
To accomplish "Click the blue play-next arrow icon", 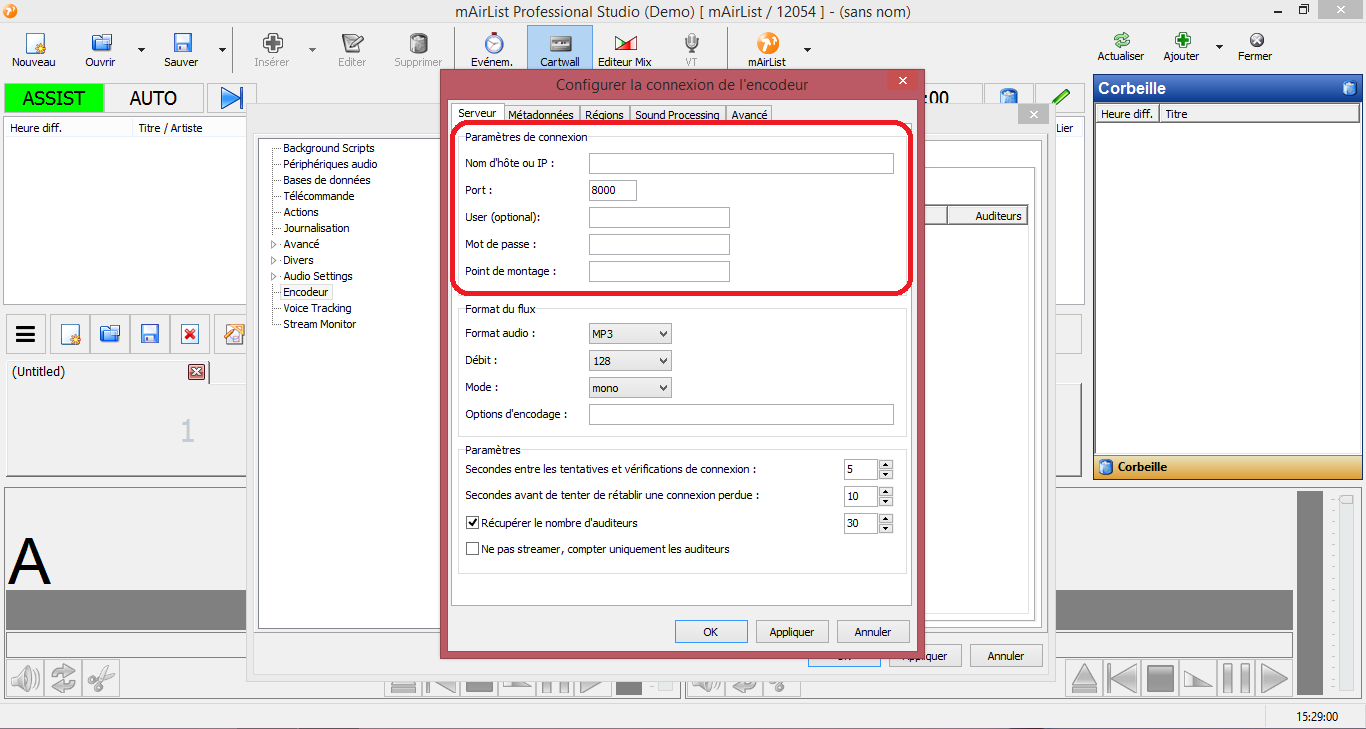I will click(231, 98).
